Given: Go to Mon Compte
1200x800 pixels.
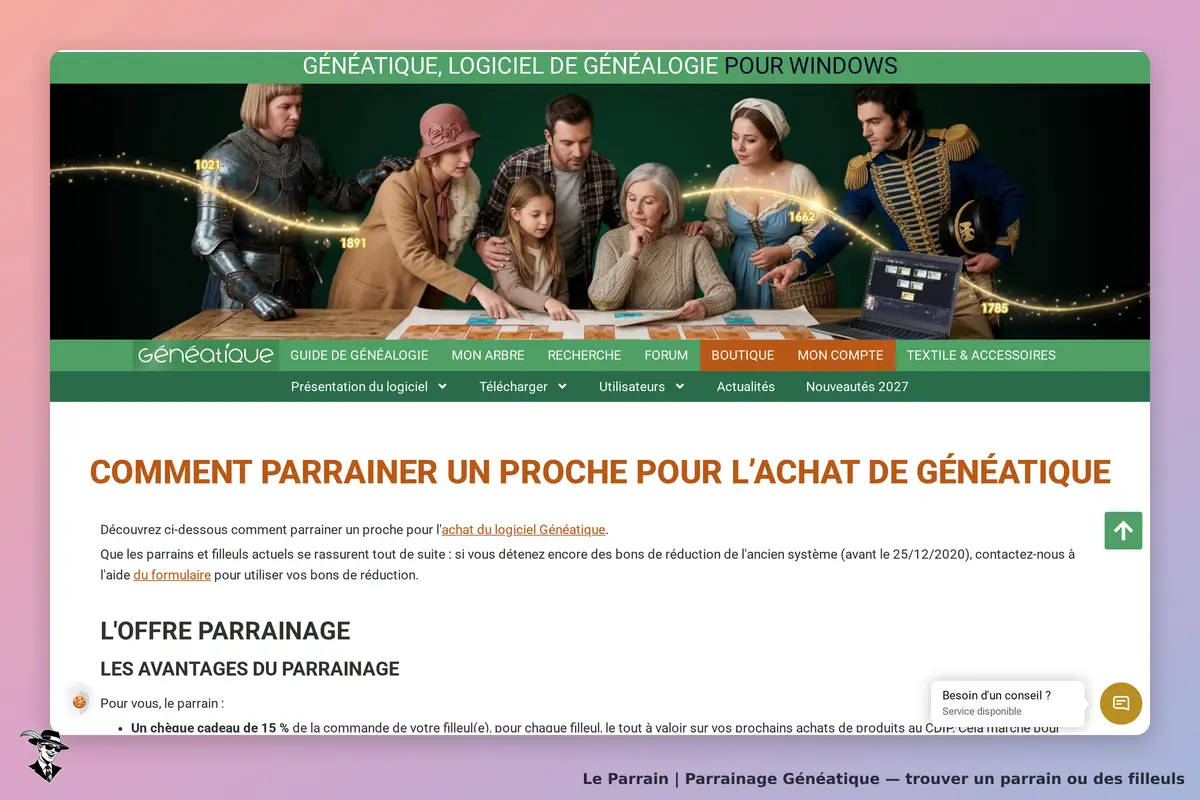Looking at the screenshot, I should click(840, 355).
